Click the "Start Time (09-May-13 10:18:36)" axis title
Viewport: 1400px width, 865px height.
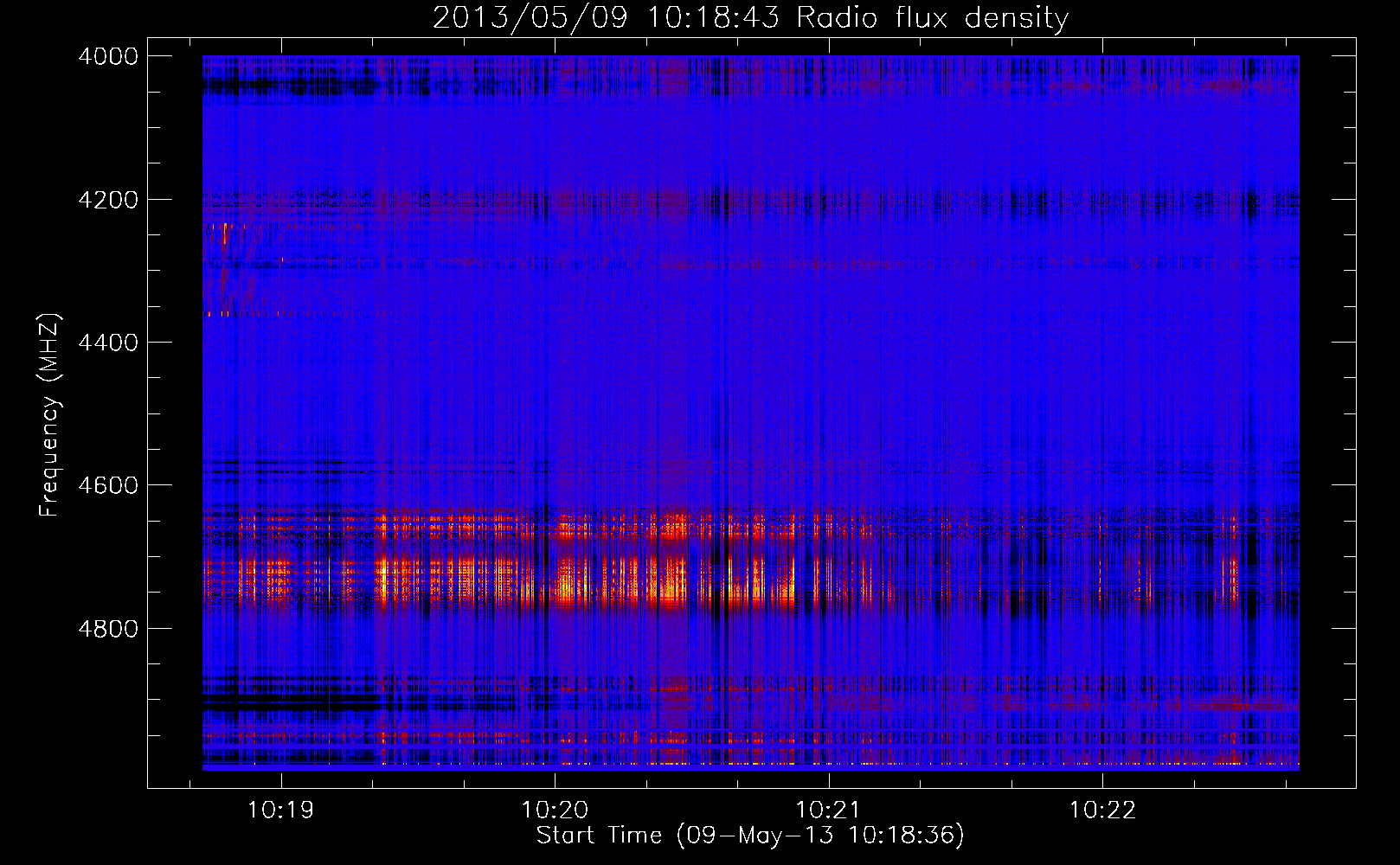point(750,836)
